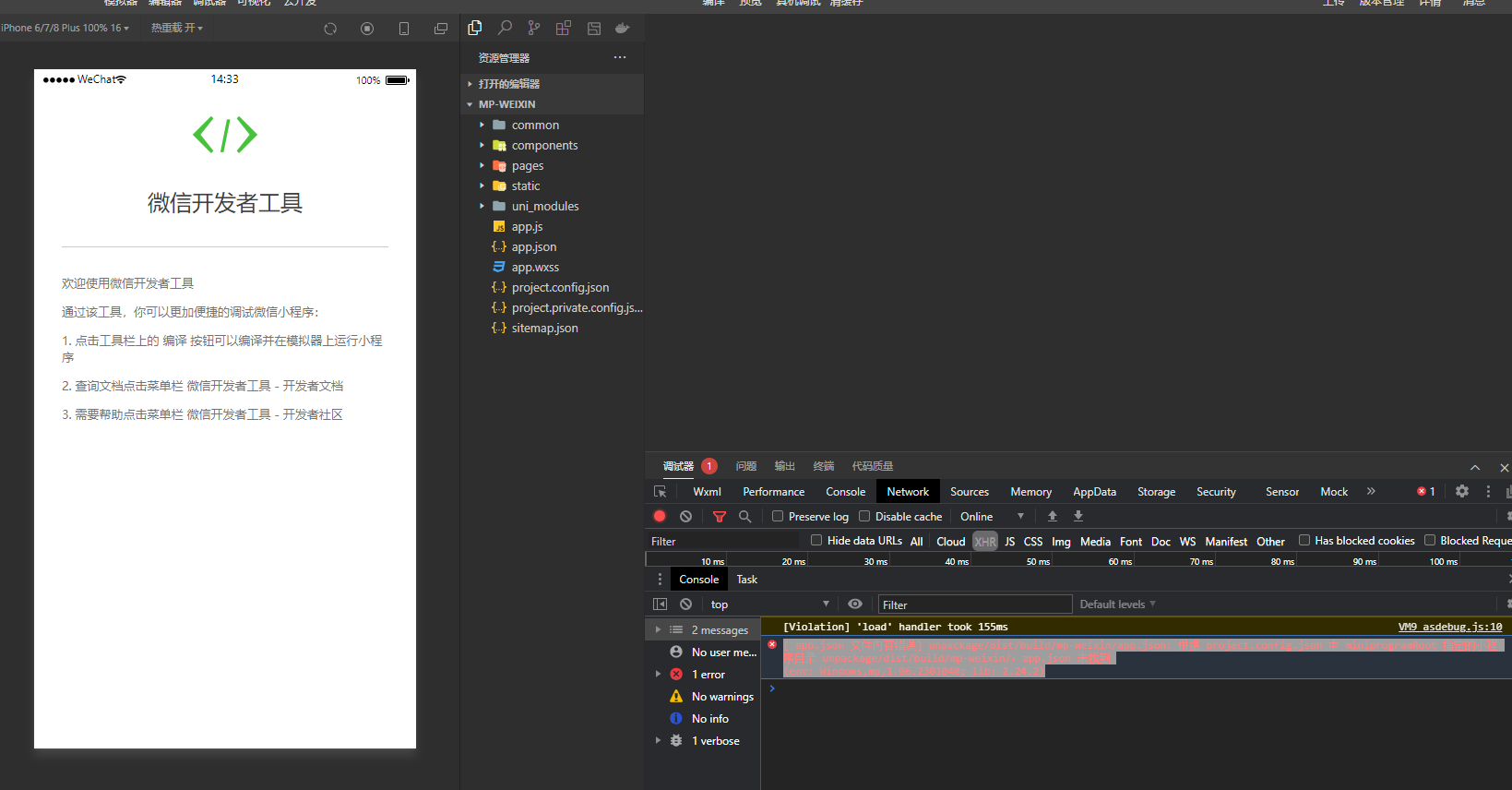Click the export HAR download arrow

pyautogui.click(x=1078, y=517)
